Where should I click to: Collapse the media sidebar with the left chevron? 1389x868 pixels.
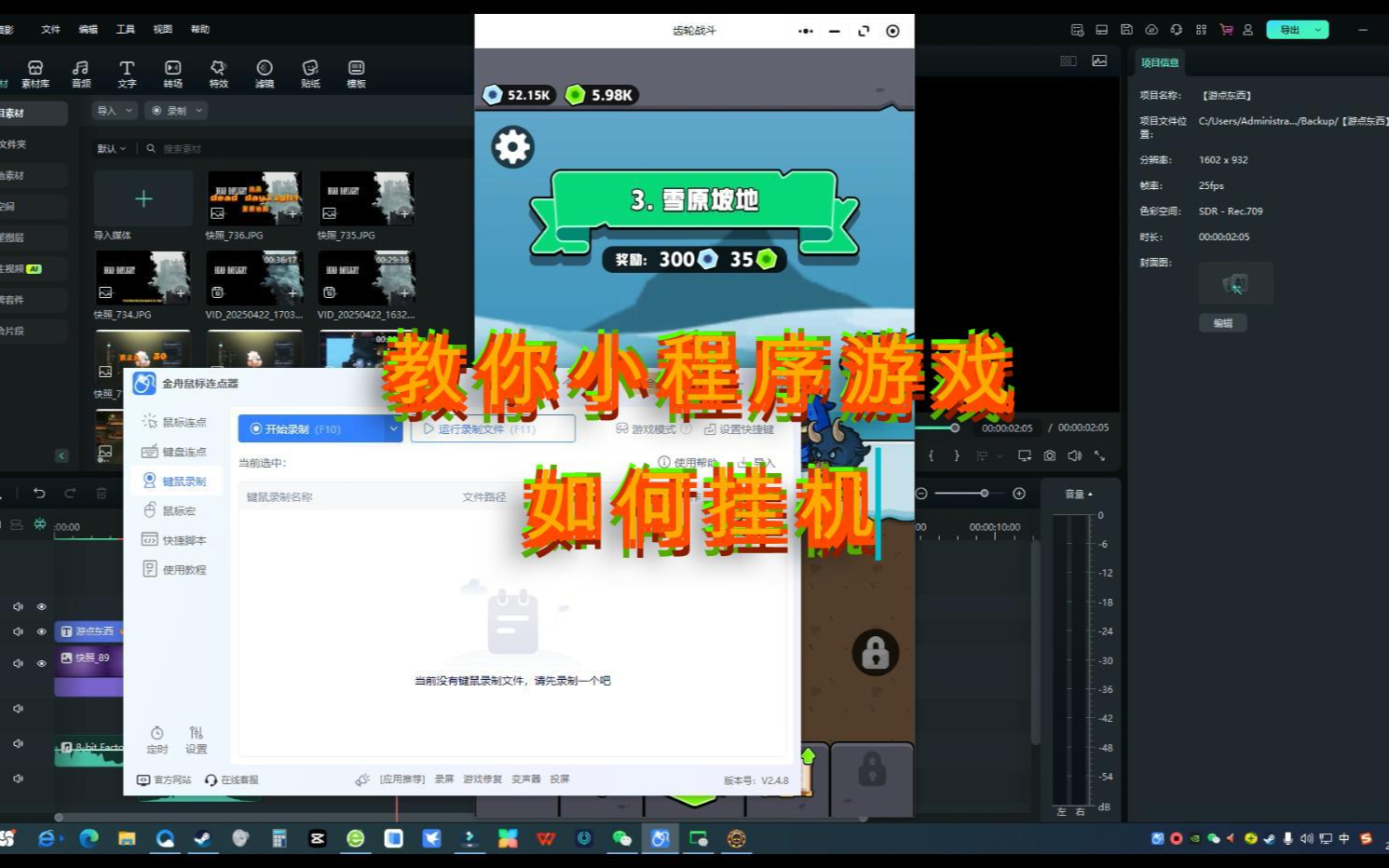tap(61, 455)
